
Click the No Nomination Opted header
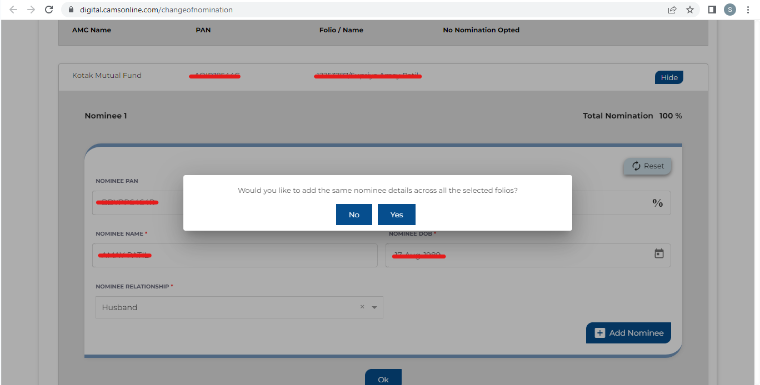pos(481,30)
